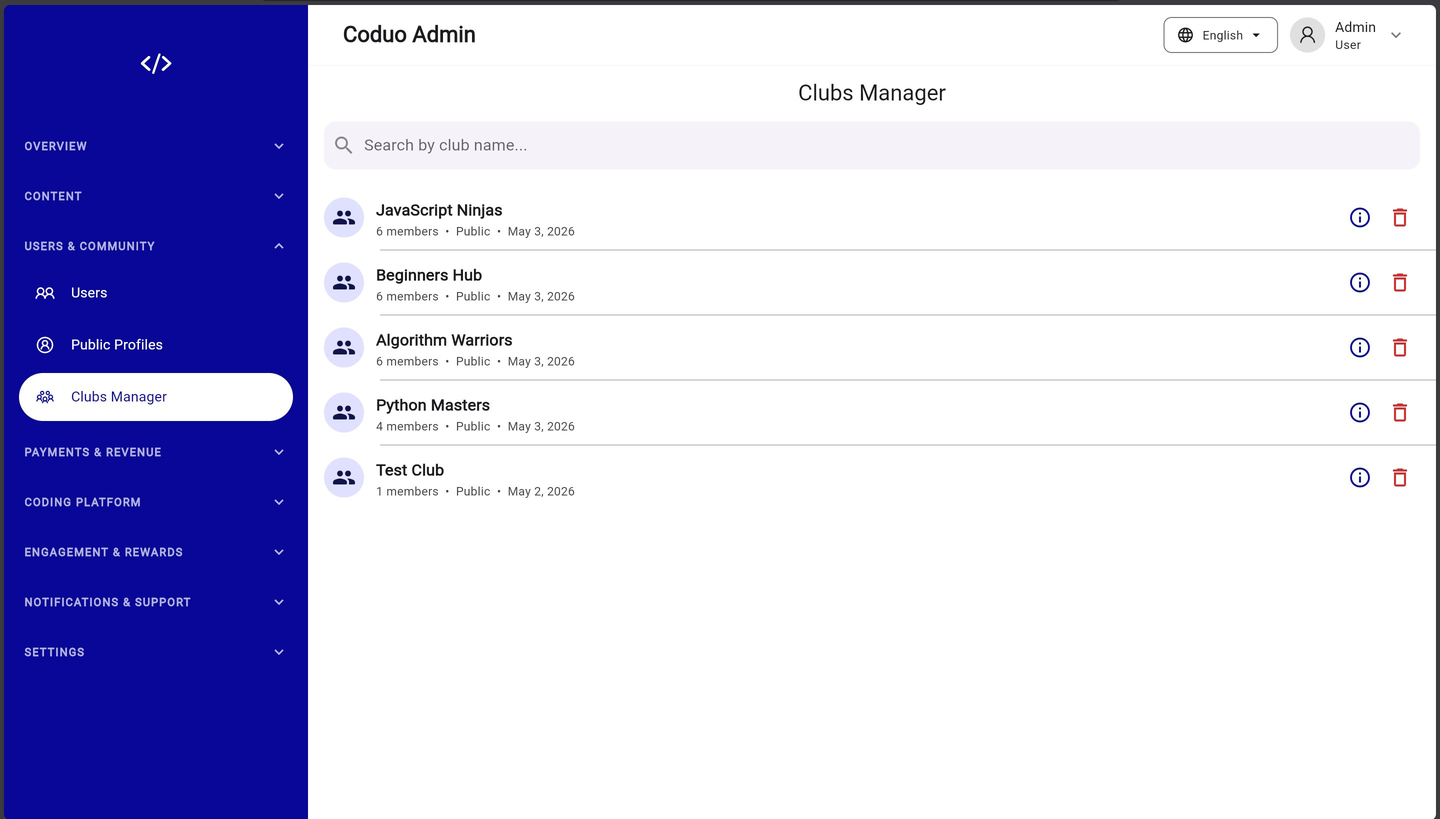Click the 'May 2, 2026' date

(541, 491)
